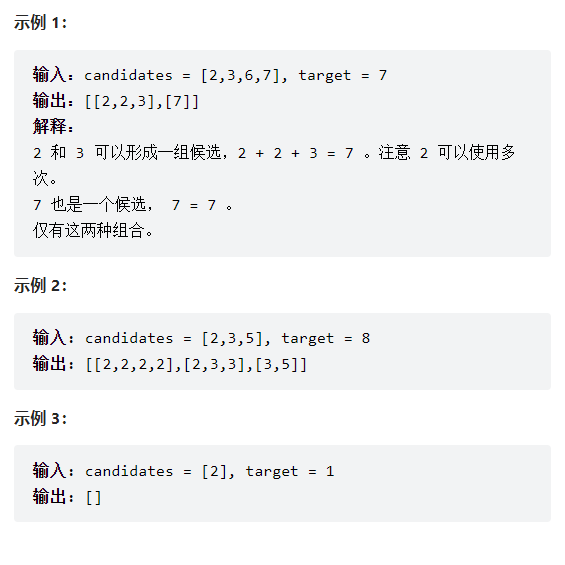Click the sum 2 + 2 + 3 = 7
This screenshot has width=565, height=565.
295,153
